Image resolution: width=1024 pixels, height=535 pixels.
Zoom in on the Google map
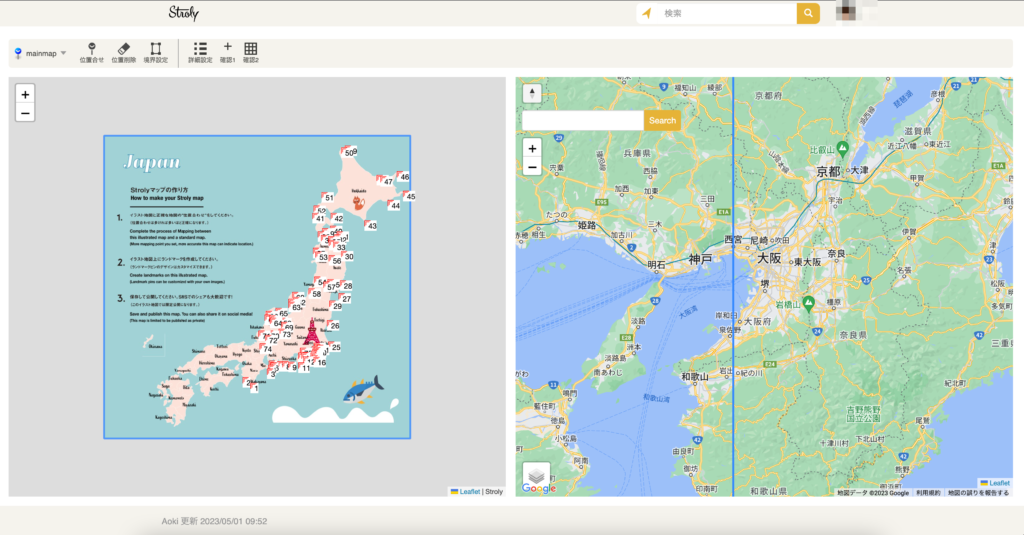532,149
